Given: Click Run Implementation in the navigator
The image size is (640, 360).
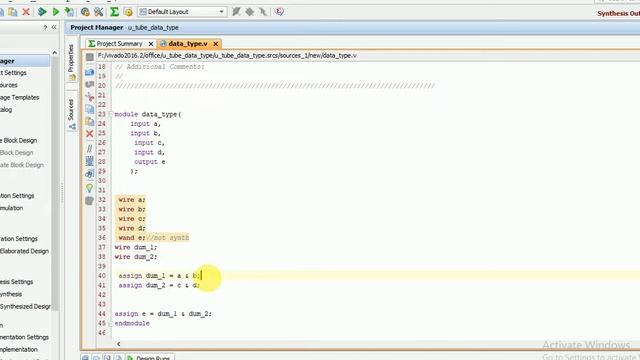Looking at the screenshot, I should click(19, 350).
